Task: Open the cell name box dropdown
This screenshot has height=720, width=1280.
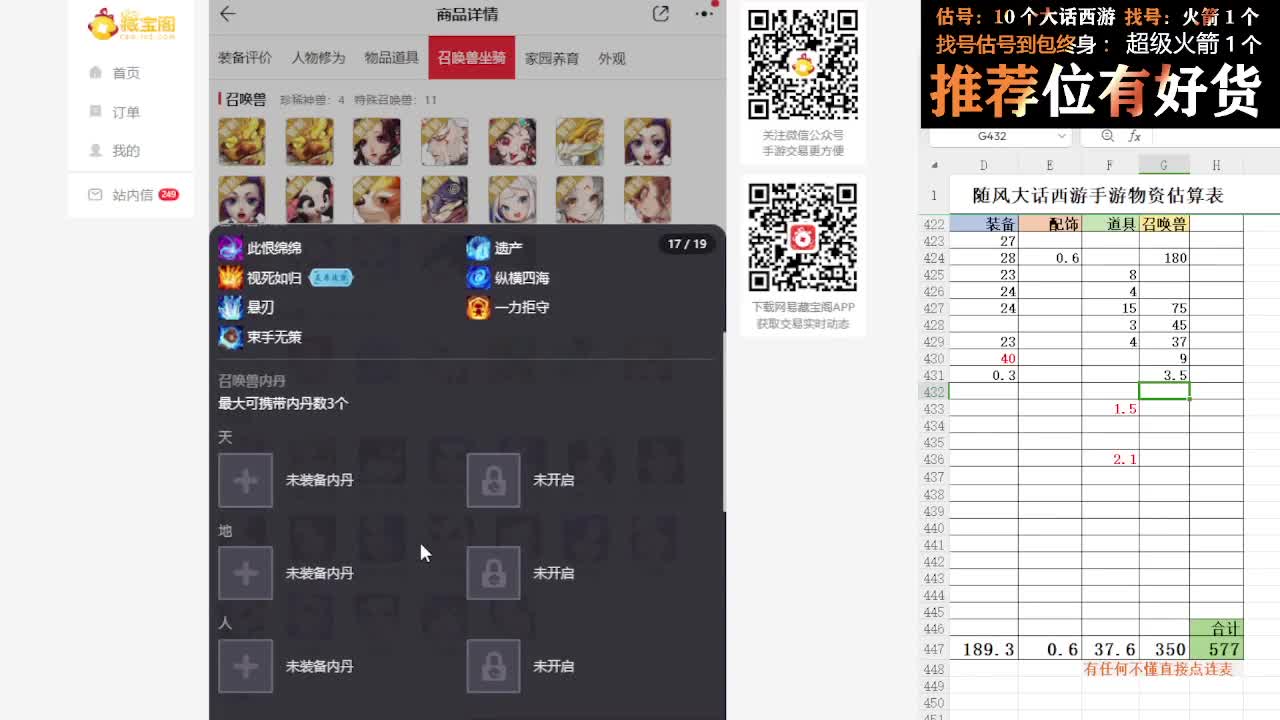Action: click(x=1062, y=136)
